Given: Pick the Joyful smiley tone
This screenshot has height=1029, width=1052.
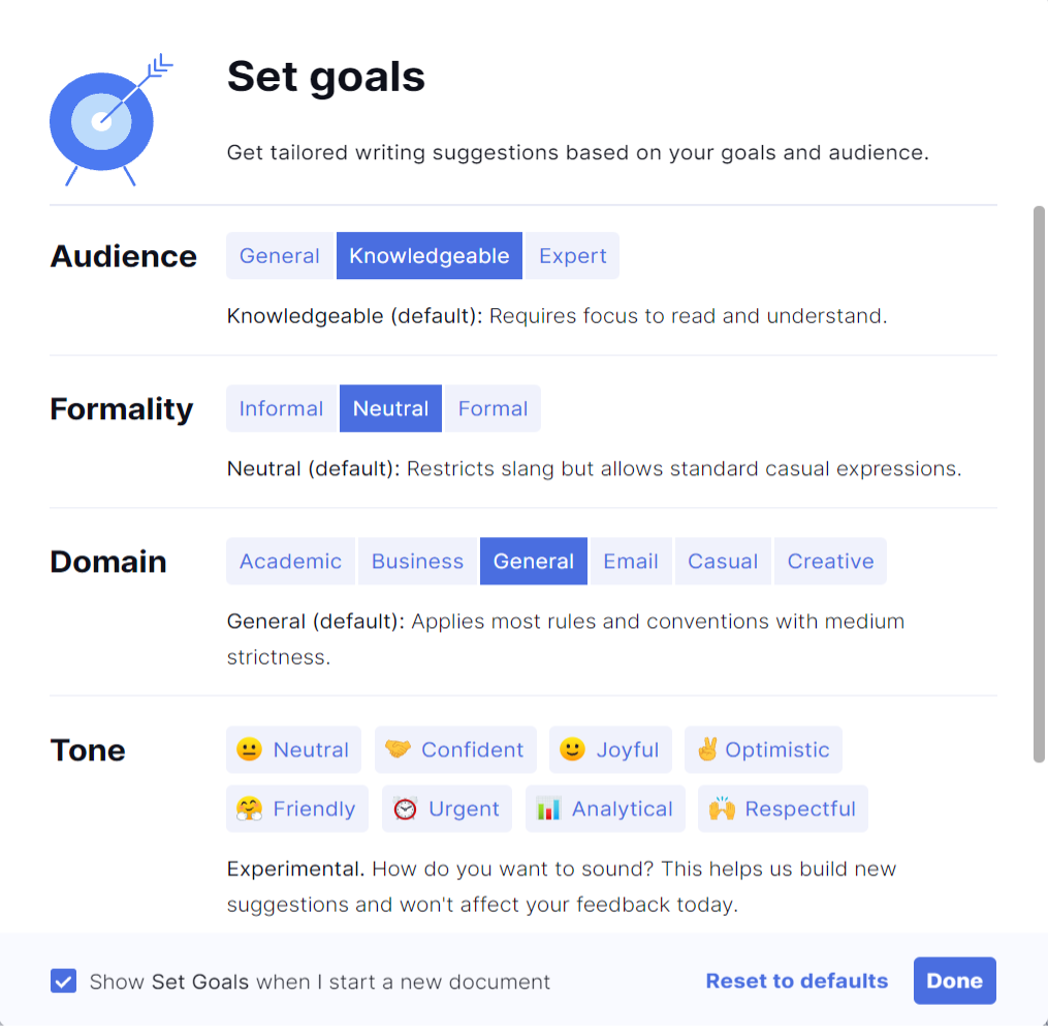Looking at the screenshot, I should (x=611, y=751).
